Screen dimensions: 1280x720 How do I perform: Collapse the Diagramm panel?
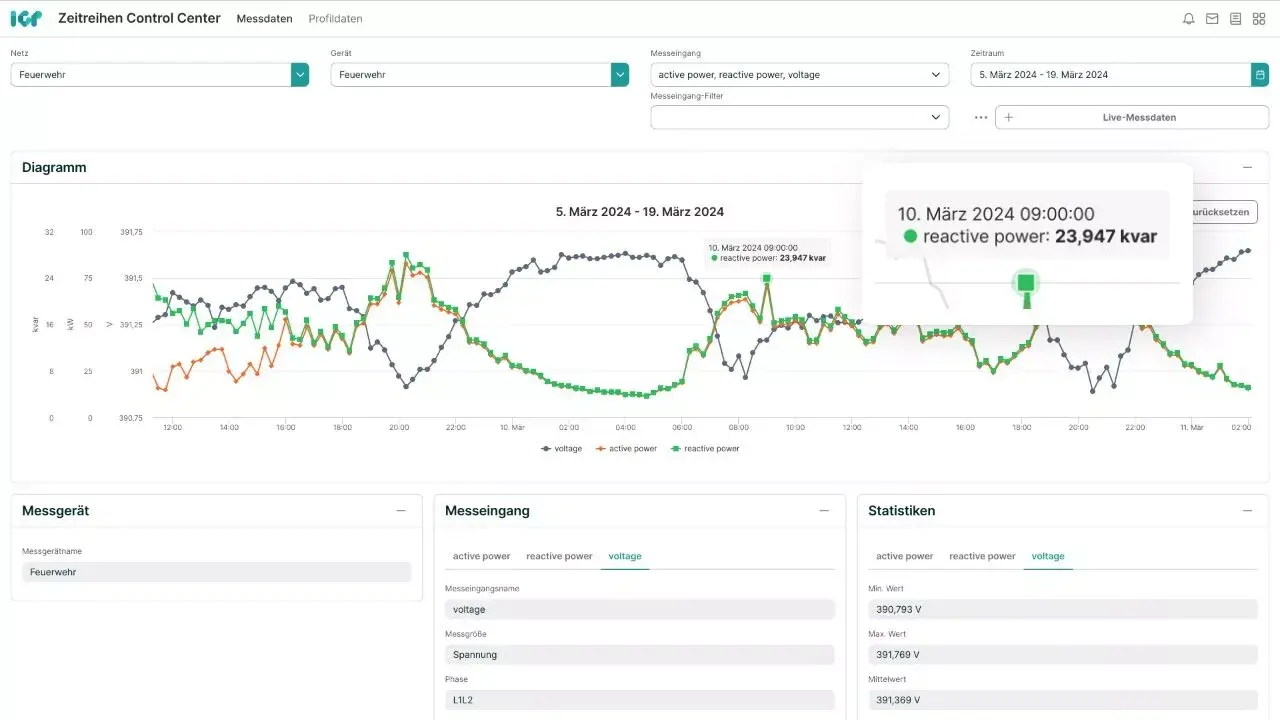tap(1247, 168)
